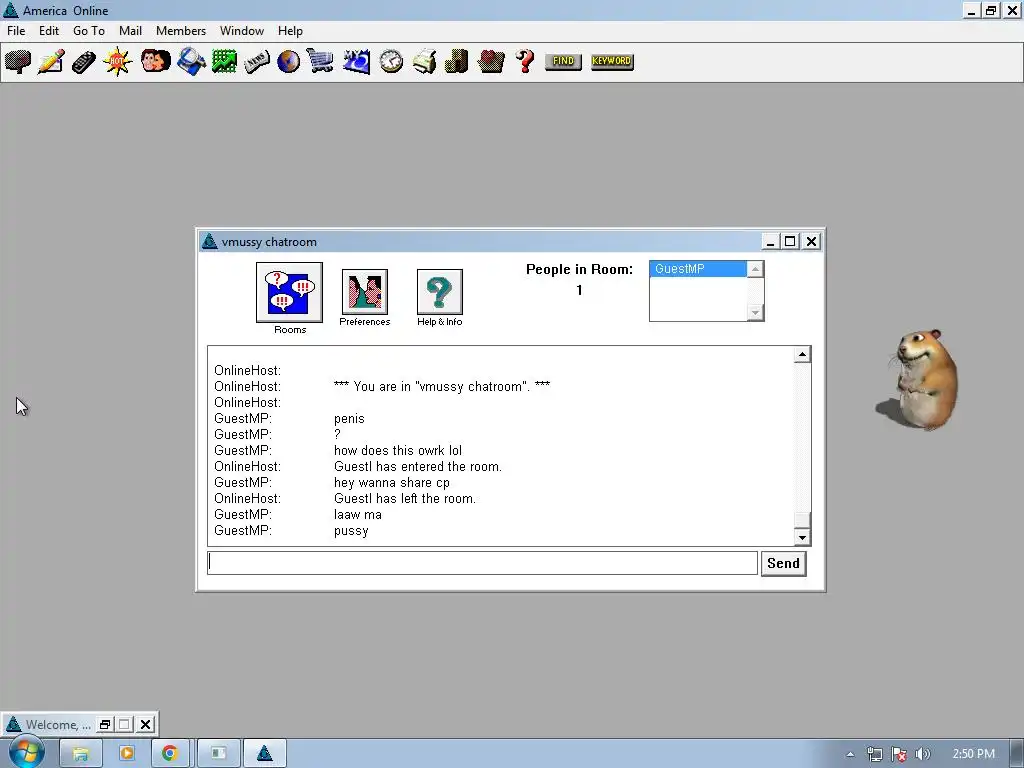Close the chat room window
Viewport: 1024px width, 768px height.
coord(811,242)
